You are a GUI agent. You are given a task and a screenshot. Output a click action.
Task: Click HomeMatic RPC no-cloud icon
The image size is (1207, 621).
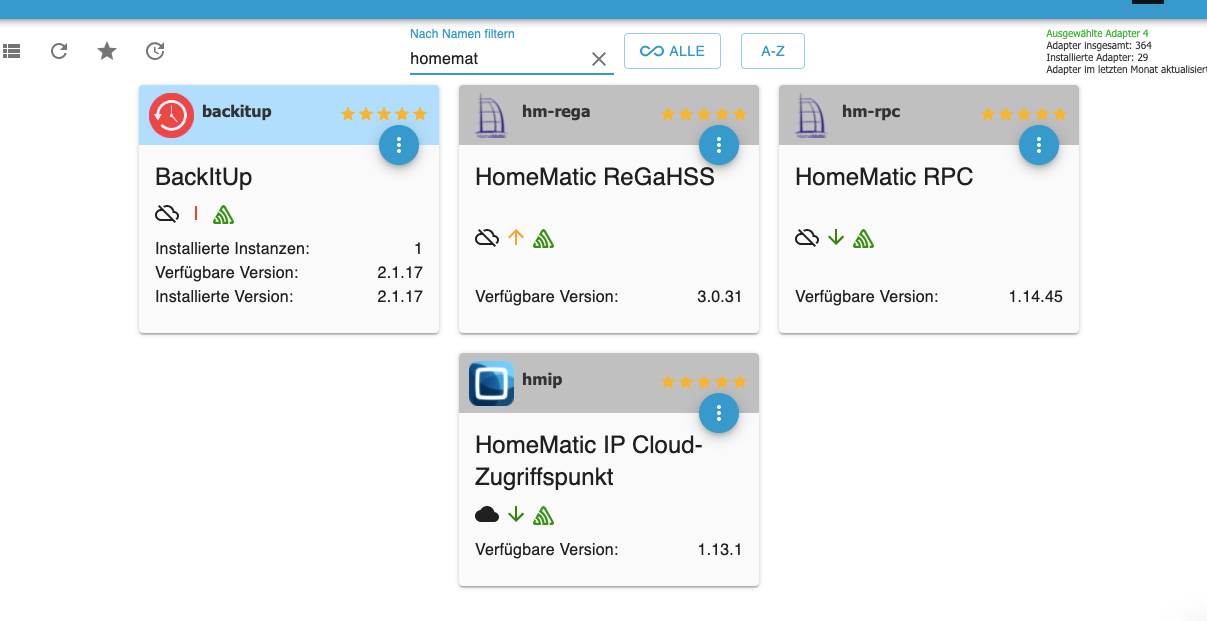click(x=807, y=238)
